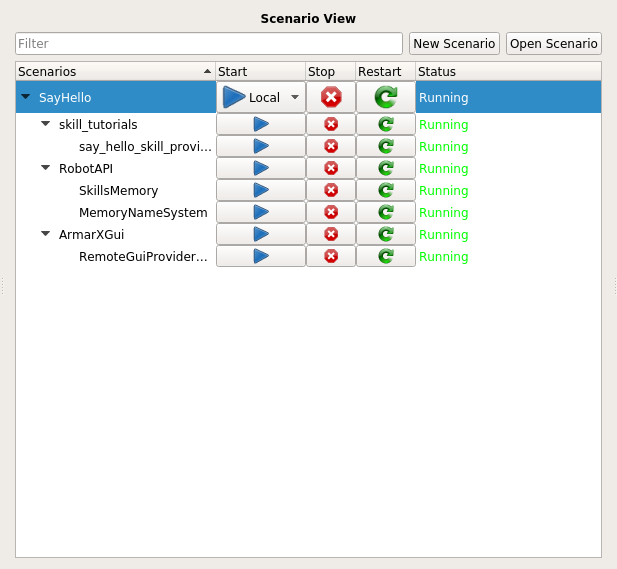Stop the RemoteGuiProvider component
Viewport: 617px width, 569px height.
coord(331,256)
